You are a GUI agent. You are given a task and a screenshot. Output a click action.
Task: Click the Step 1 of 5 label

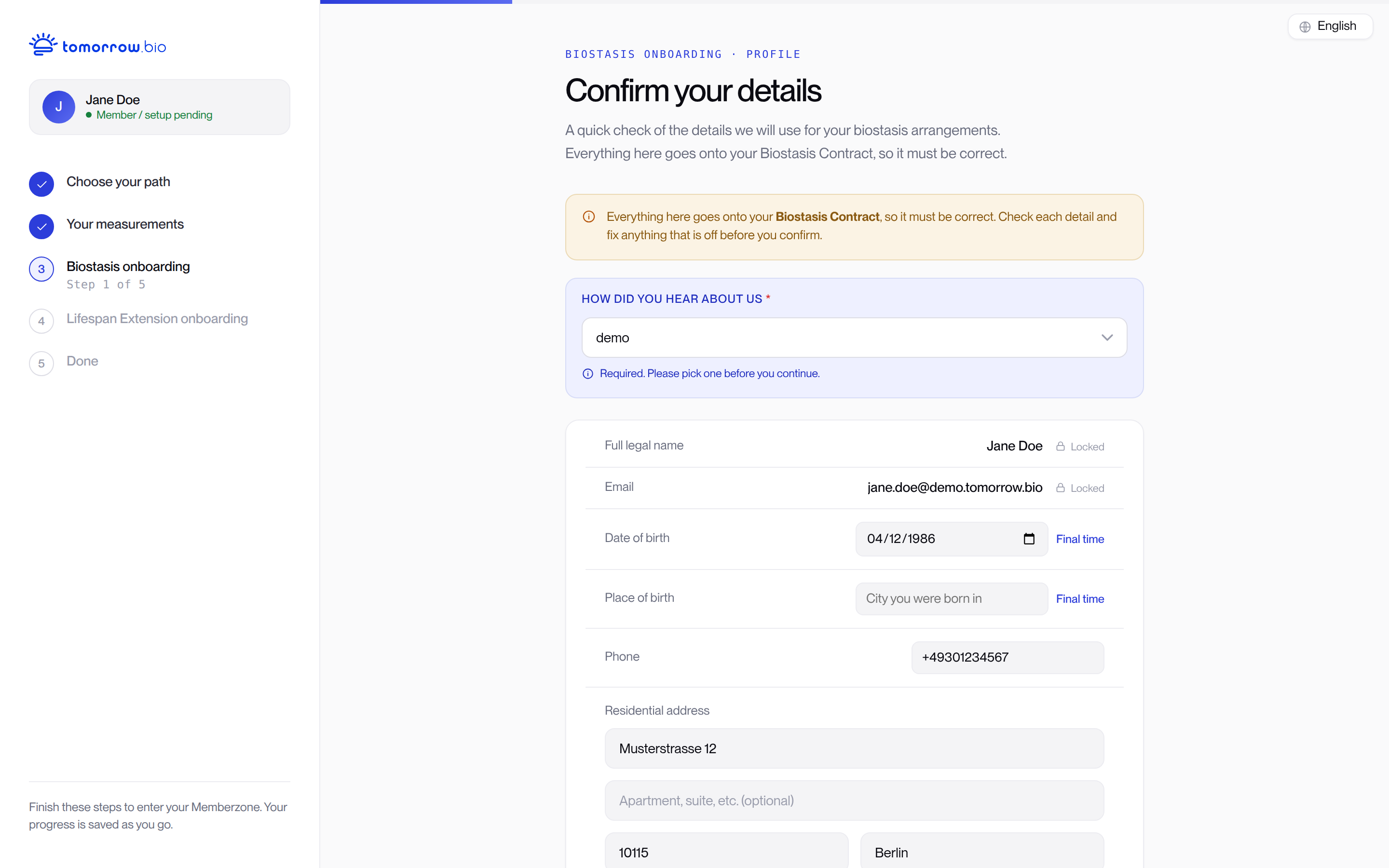pyautogui.click(x=106, y=284)
